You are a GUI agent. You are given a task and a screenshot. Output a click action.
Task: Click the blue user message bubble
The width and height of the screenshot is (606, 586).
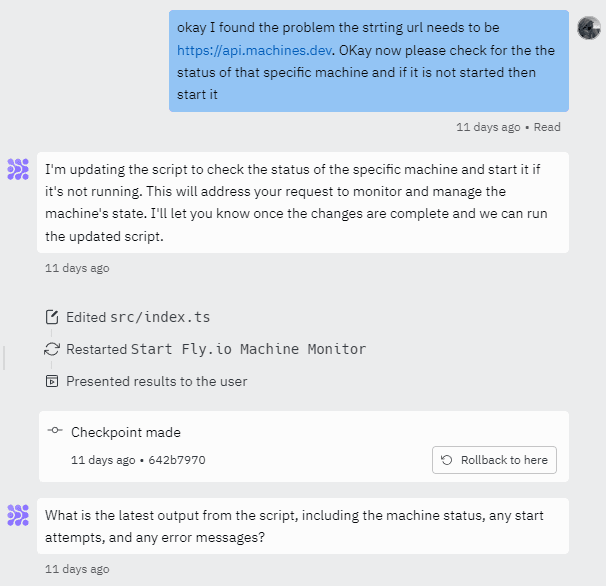(x=368, y=61)
